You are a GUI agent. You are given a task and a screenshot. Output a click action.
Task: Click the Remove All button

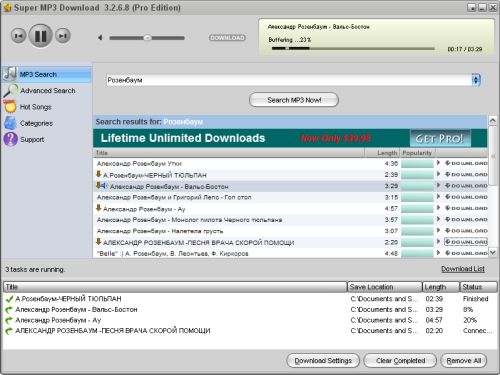pos(464,361)
